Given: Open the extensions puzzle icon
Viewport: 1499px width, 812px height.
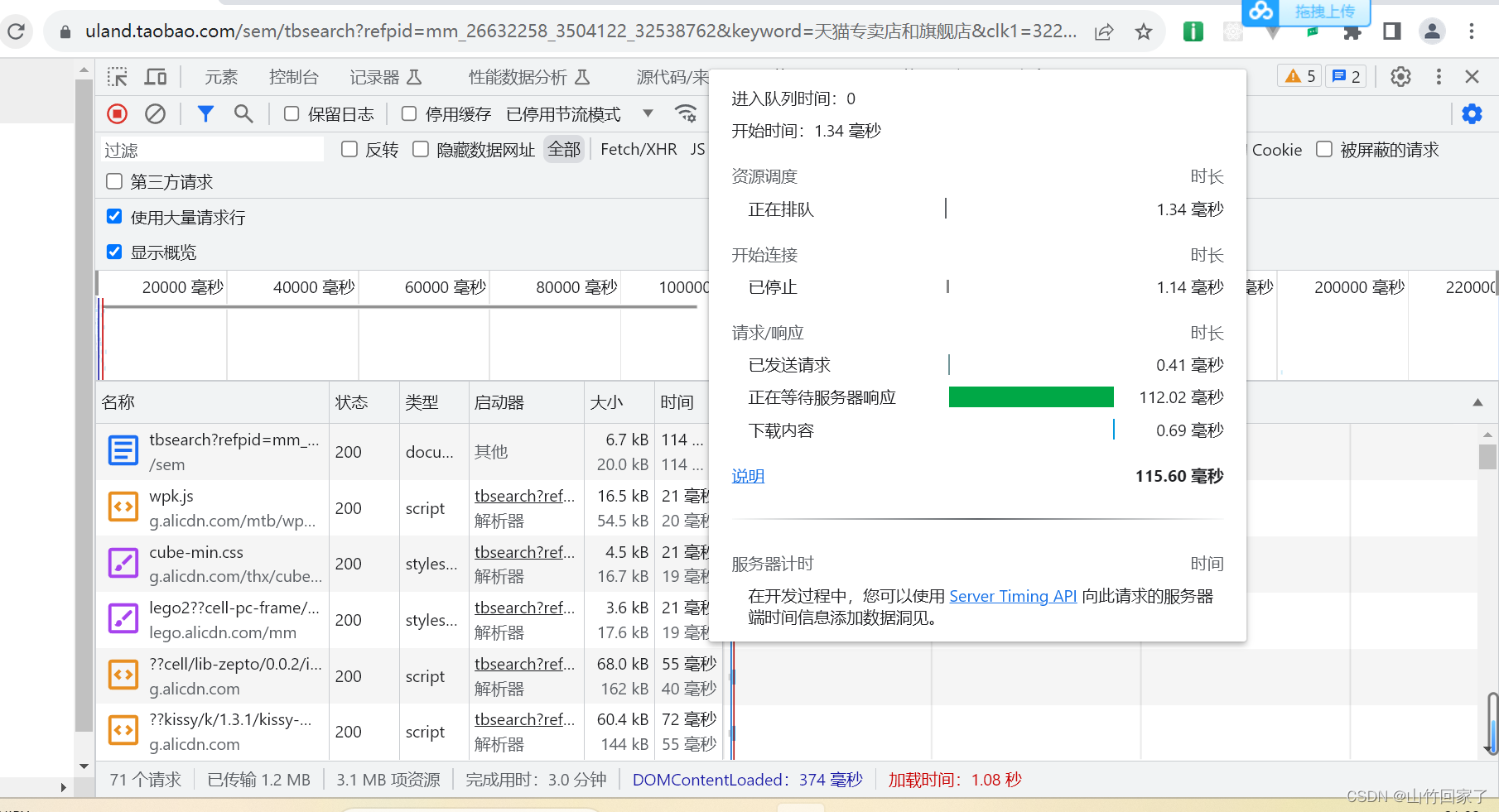Looking at the screenshot, I should tap(1352, 32).
